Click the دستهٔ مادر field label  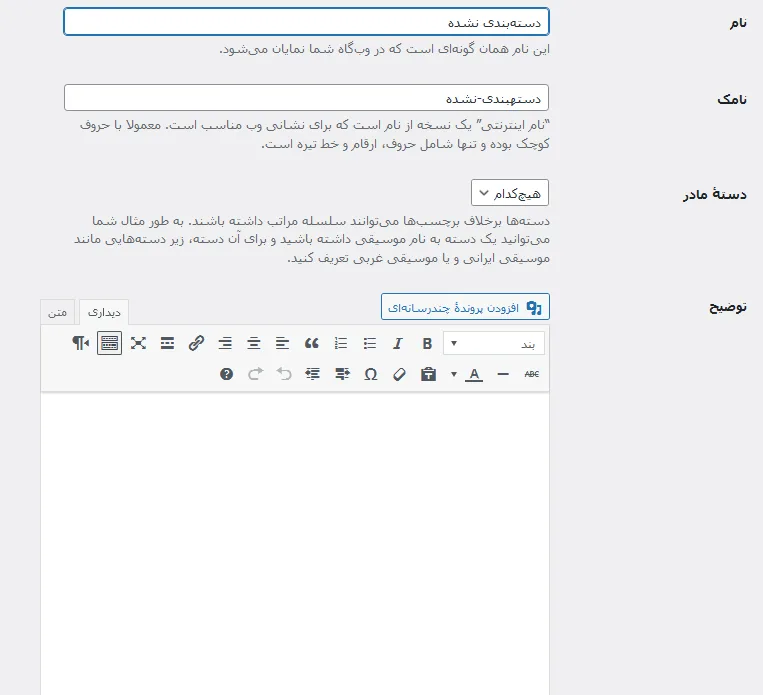pos(714,194)
